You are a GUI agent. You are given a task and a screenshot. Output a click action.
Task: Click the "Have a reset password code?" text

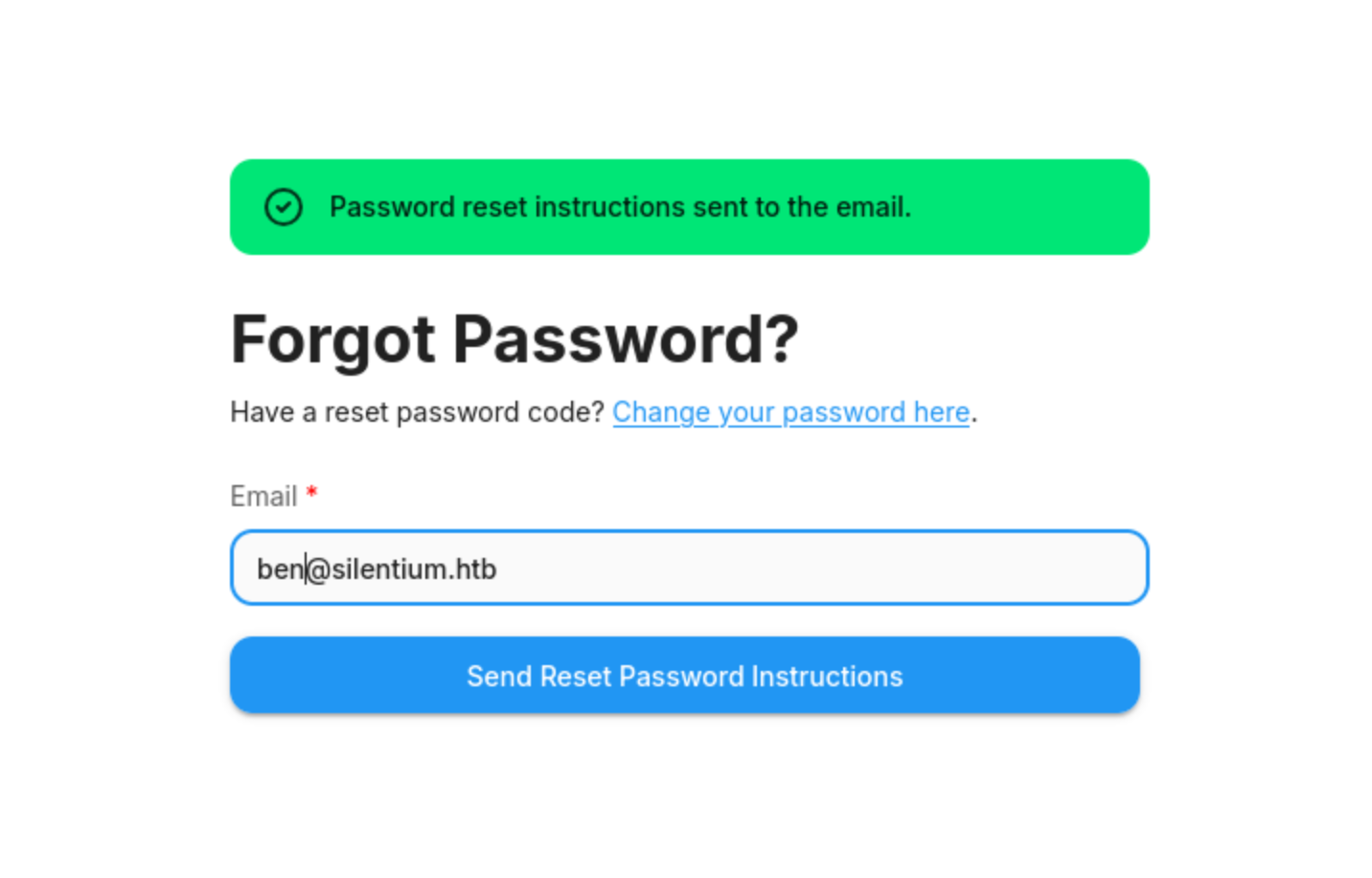[417, 412]
